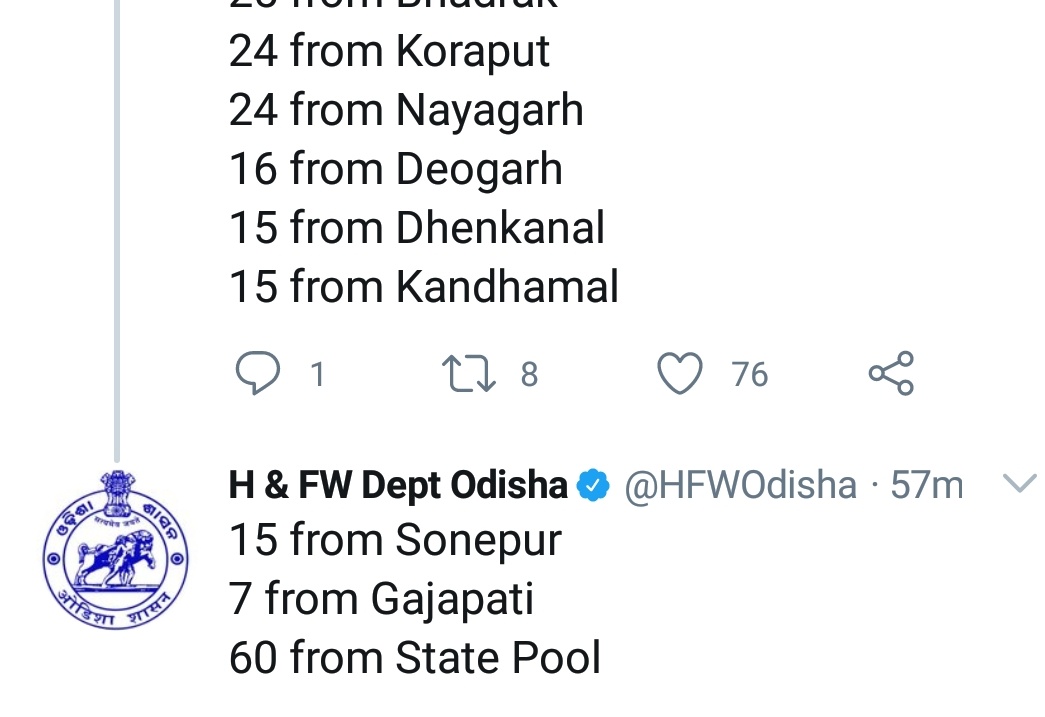This screenshot has height=717, width=1045.
Task: Tap the blue verified badge
Action: (595, 486)
